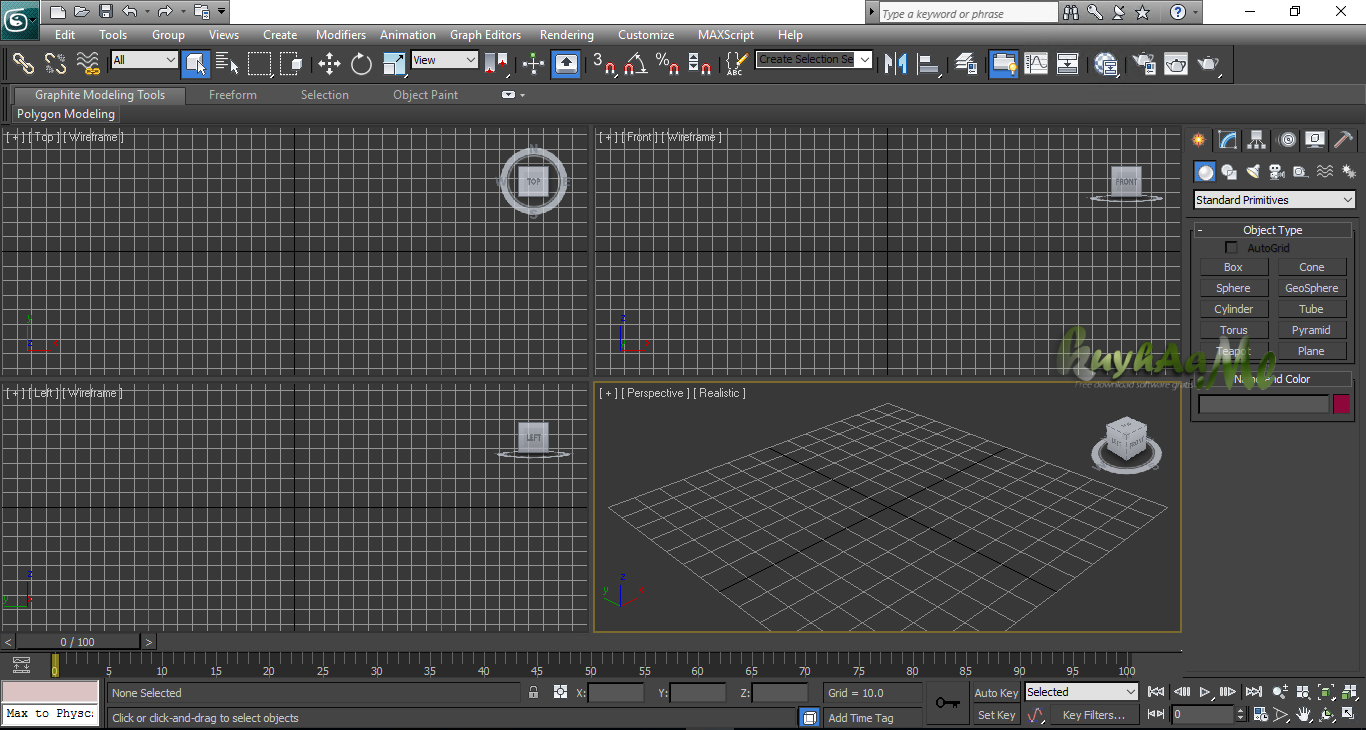This screenshot has width=1366, height=730.
Task: Open the Modifiers menu
Action: (x=340, y=35)
